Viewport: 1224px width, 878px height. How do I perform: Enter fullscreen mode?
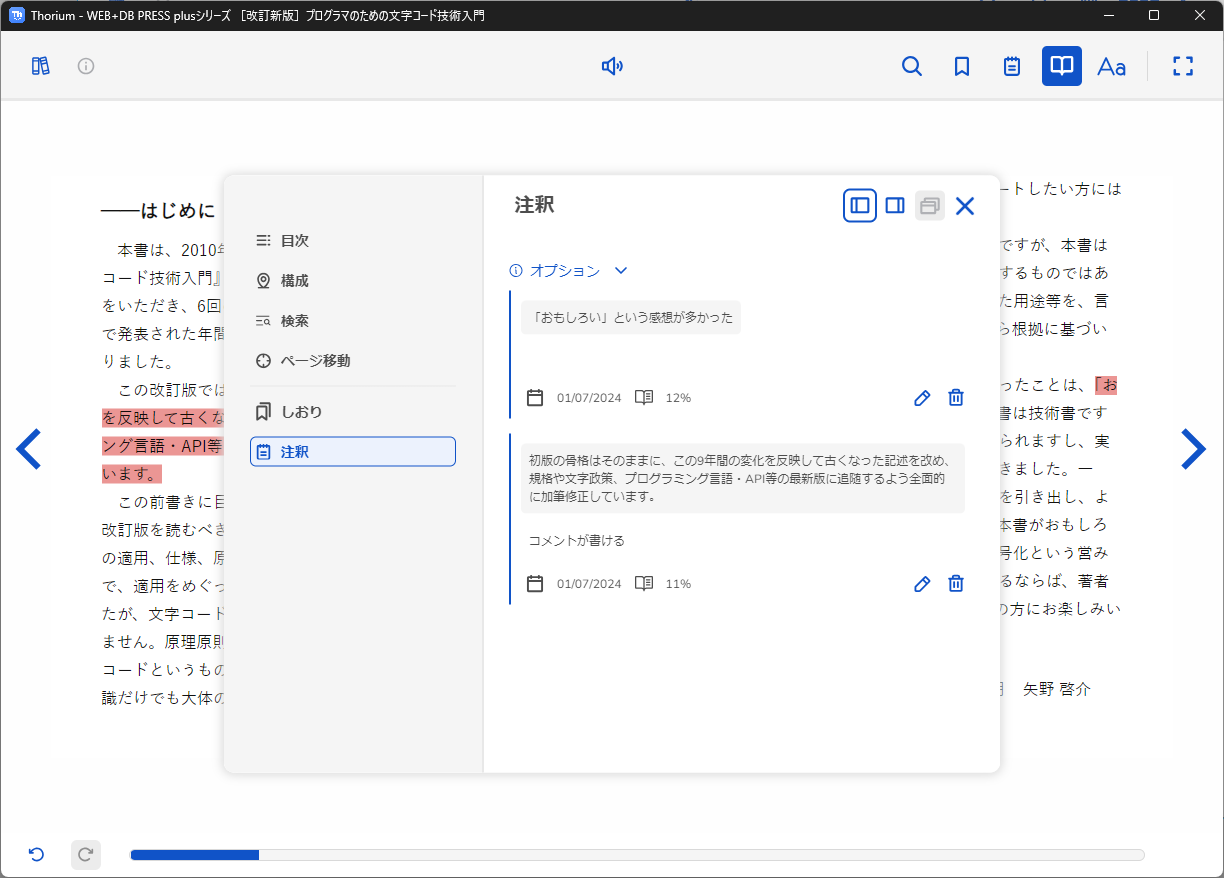(x=1183, y=66)
